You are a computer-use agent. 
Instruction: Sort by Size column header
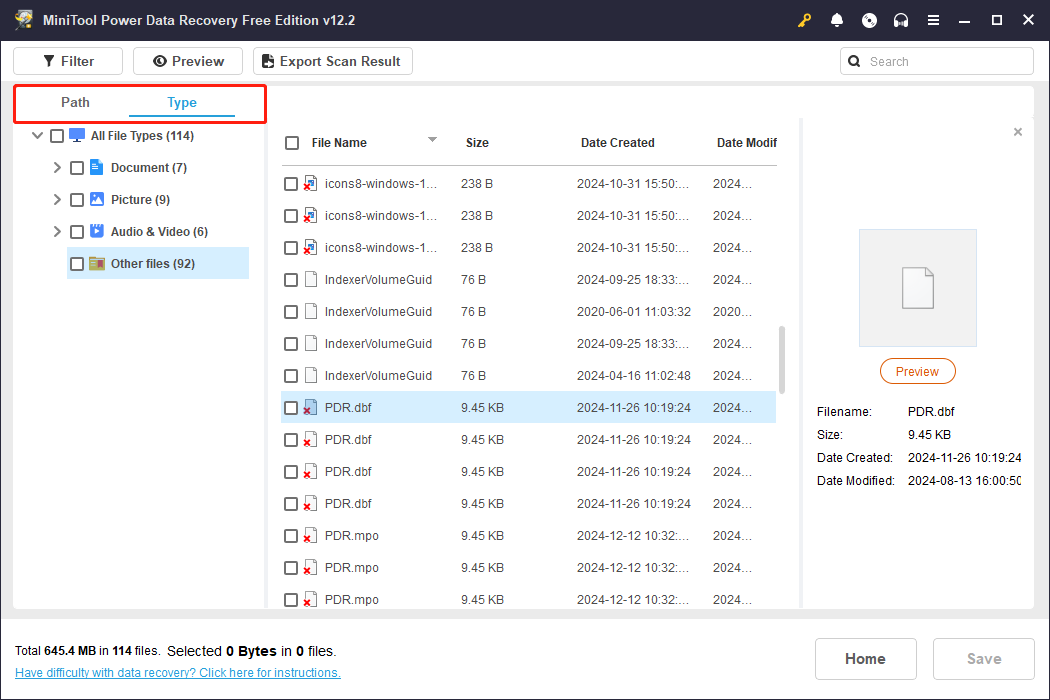tap(477, 143)
